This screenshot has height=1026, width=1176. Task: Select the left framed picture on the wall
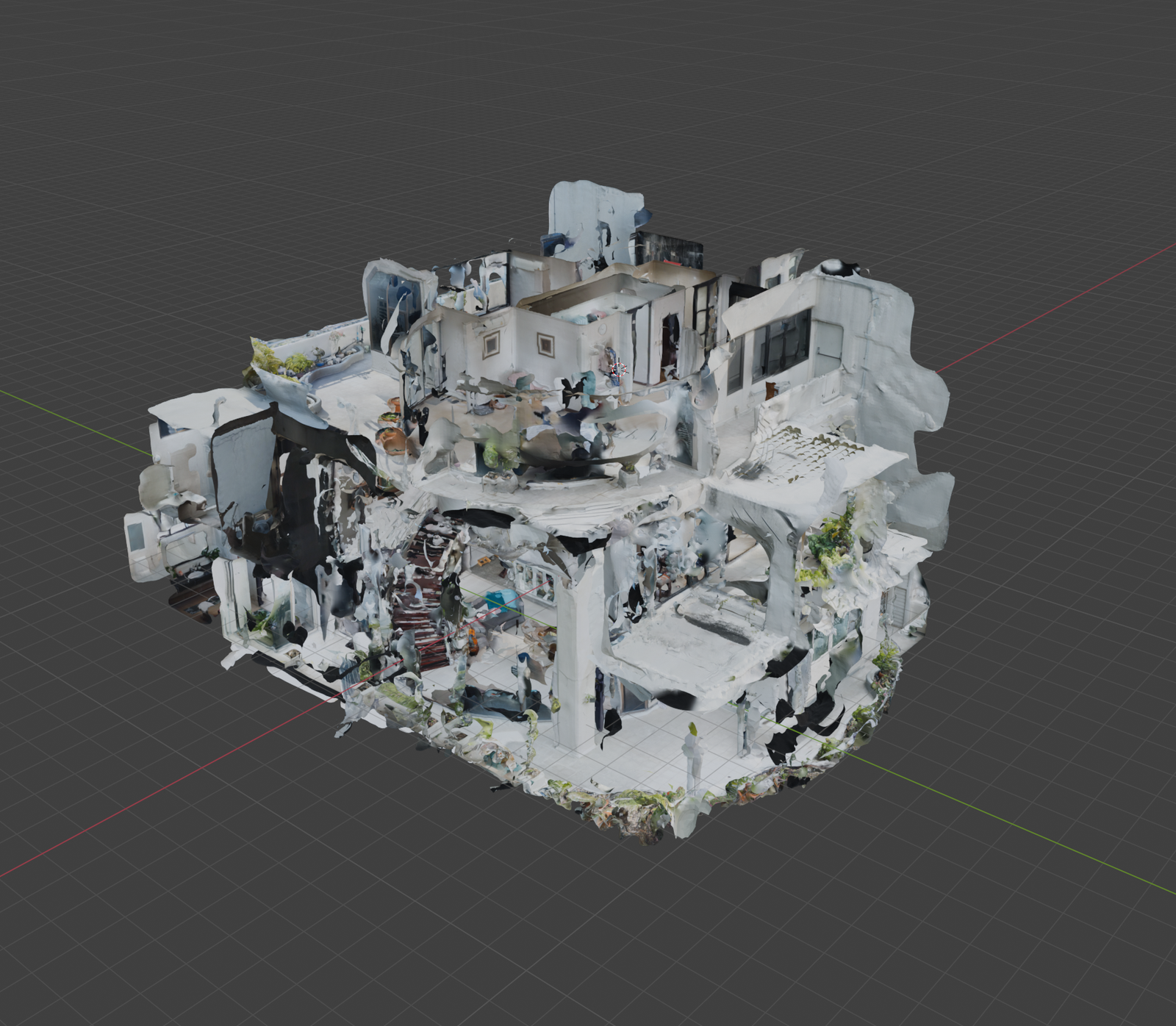491,342
